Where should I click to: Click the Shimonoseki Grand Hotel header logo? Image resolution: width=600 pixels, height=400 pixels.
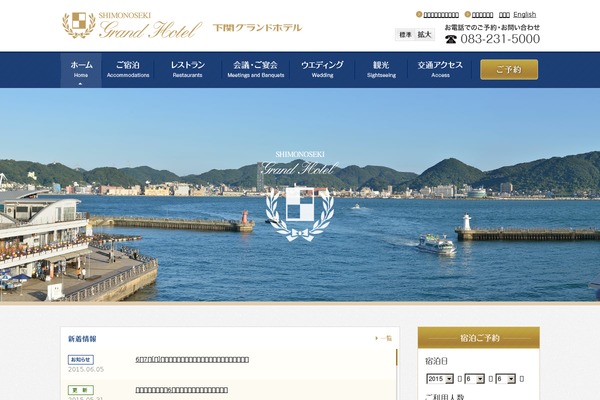click(132, 25)
